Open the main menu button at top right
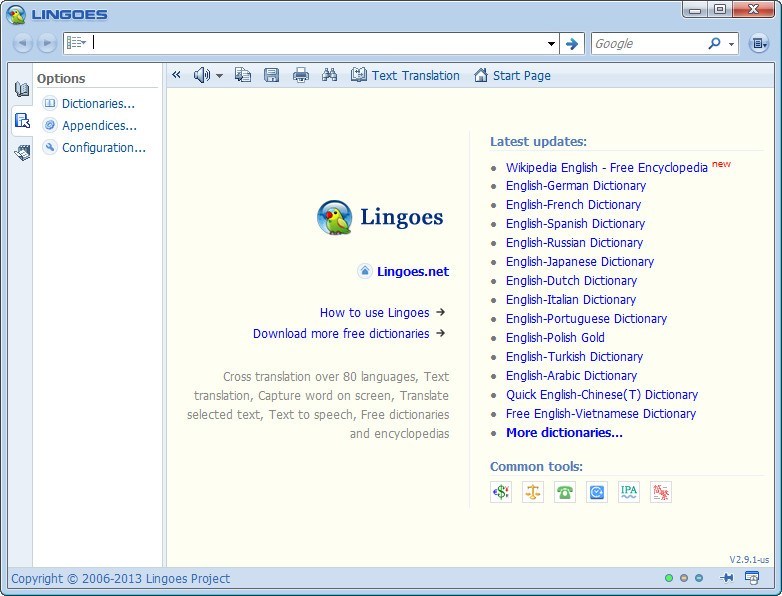The width and height of the screenshot is (782, 596). (759, 44)
